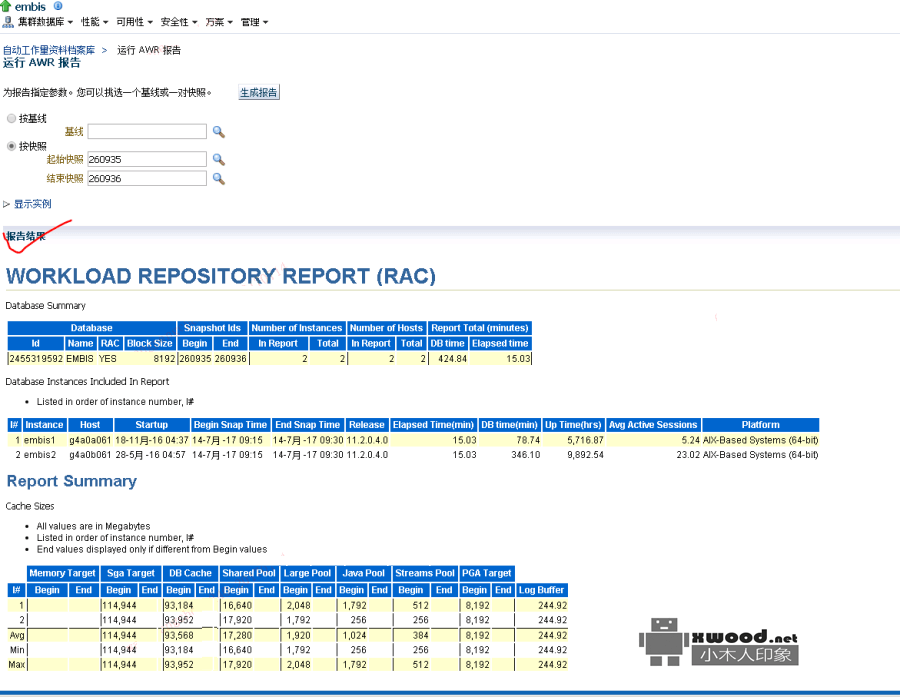The width and height of the screenshot is (900, 697).
Task: Select the 按基线 radio button
Action: pos(11,118)
